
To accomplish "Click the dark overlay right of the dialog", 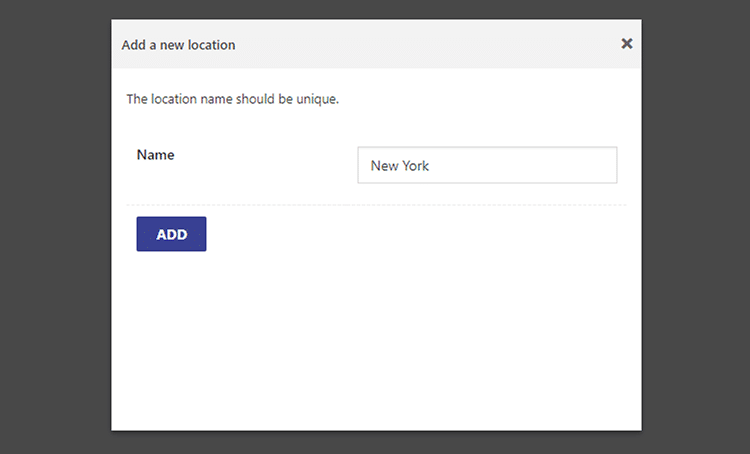I will 696,227.
